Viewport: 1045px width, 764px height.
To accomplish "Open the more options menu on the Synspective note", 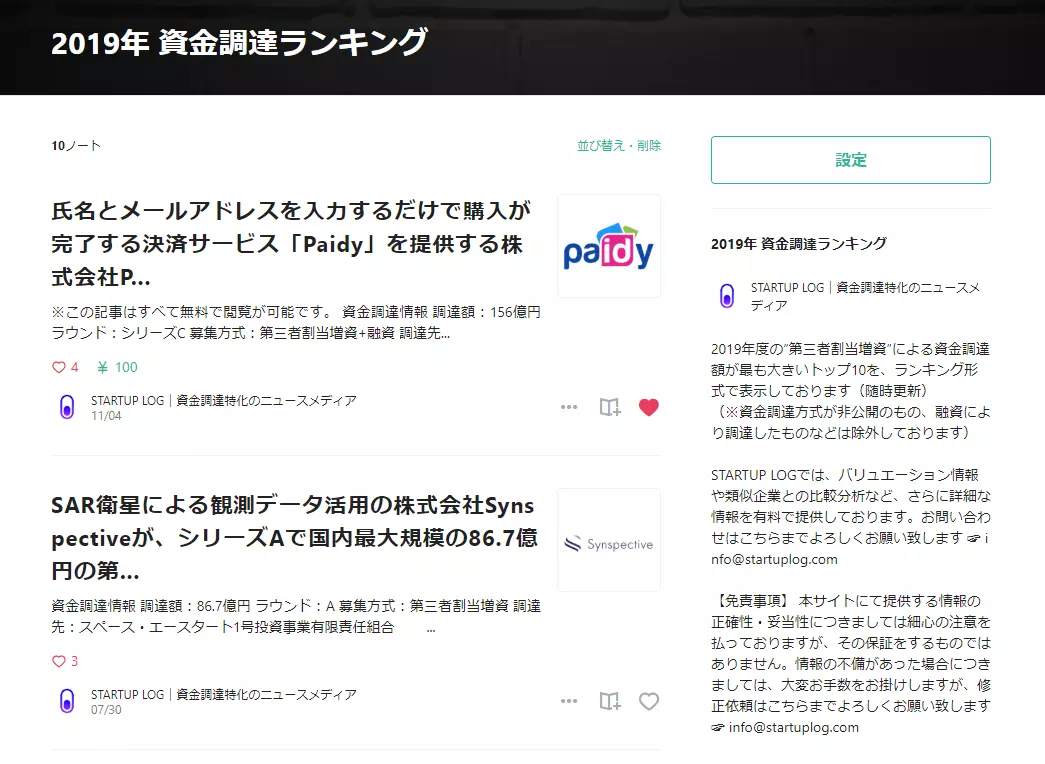I will click(x=568, y=701).
